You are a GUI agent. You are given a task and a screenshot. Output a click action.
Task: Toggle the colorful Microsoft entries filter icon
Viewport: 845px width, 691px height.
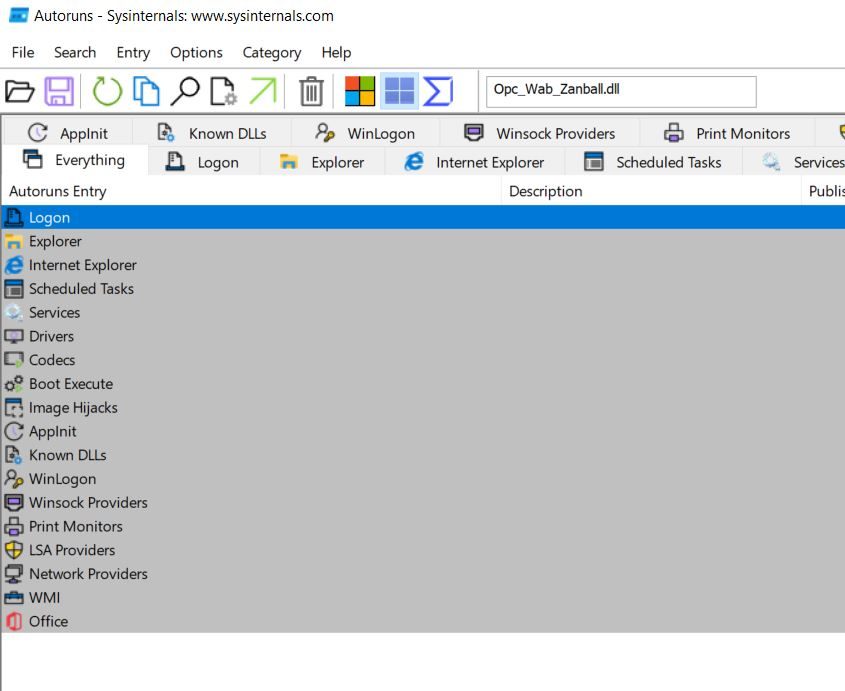360,91
